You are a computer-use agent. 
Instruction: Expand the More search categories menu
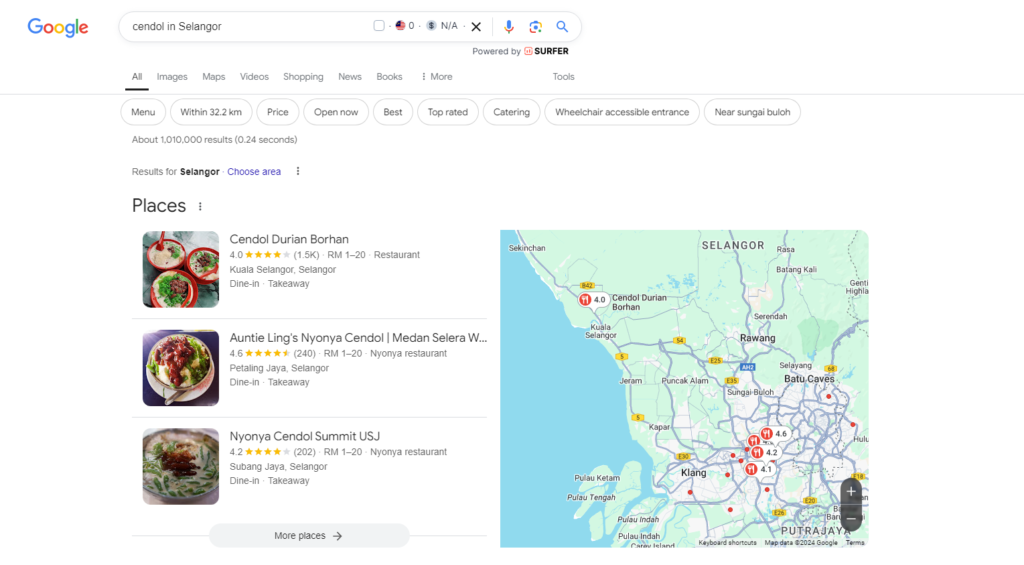click(x=436, y=76)
